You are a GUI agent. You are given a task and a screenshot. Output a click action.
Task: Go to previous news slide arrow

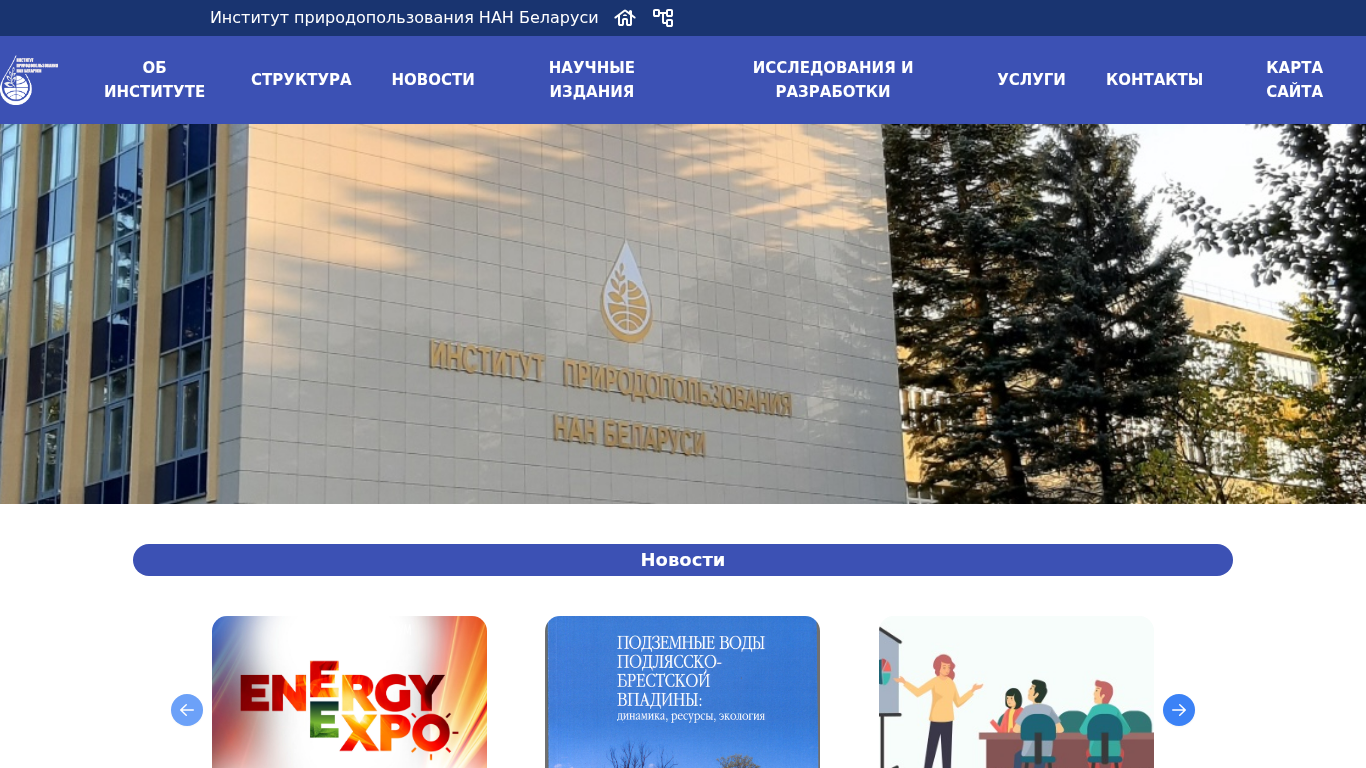click(187, 710)
